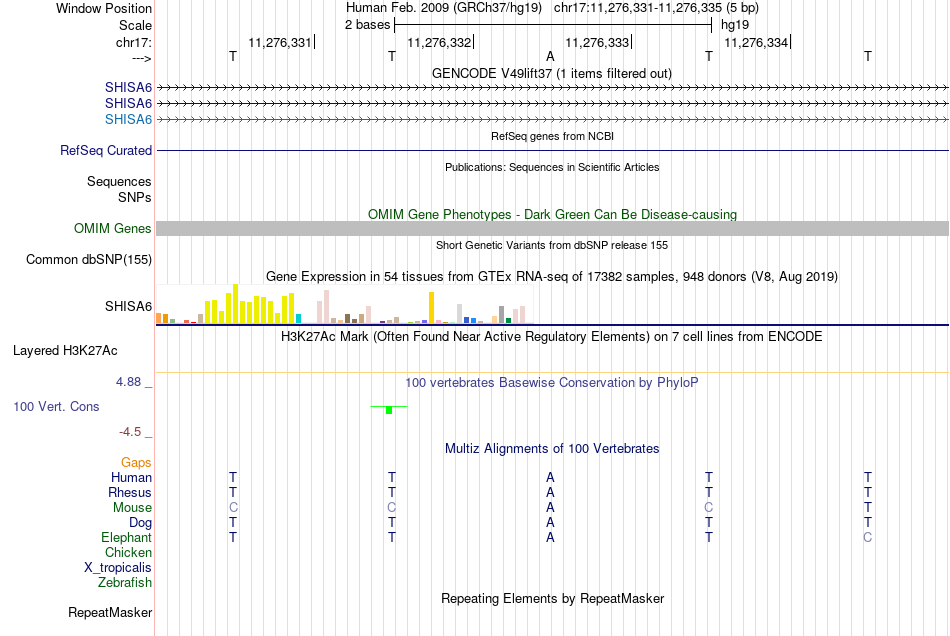Click the chr17:11,276,331-11,276,335 (5 bp) position text
The image size is (950, 636).
tap(656, 8)
